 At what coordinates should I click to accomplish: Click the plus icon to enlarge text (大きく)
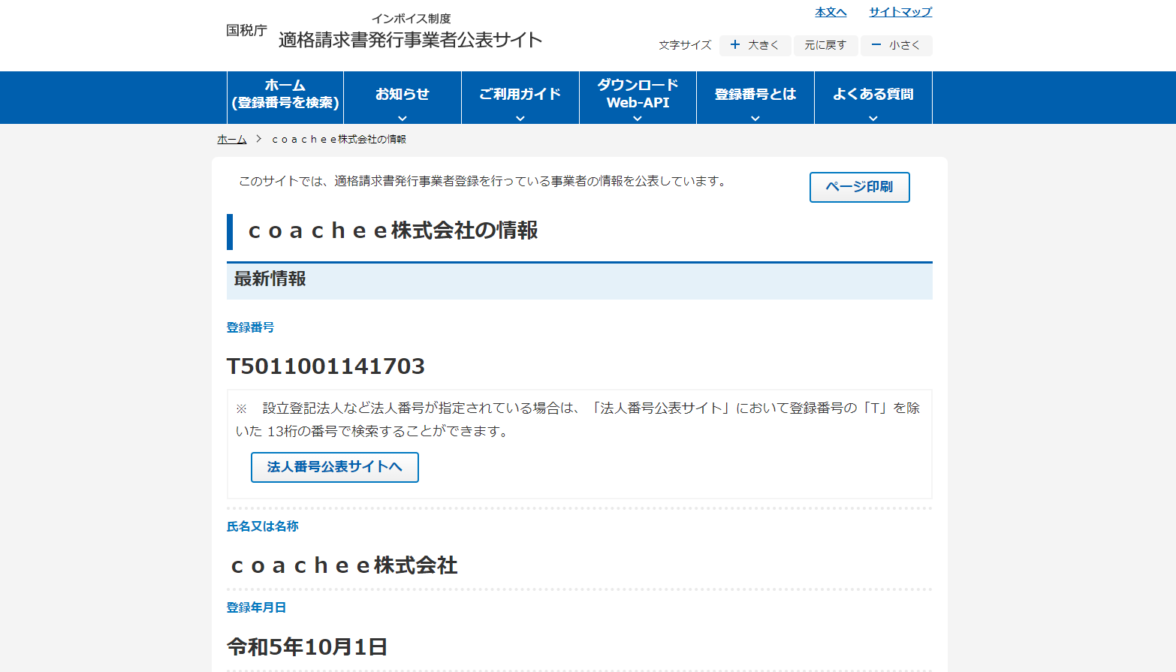point(735,45)
